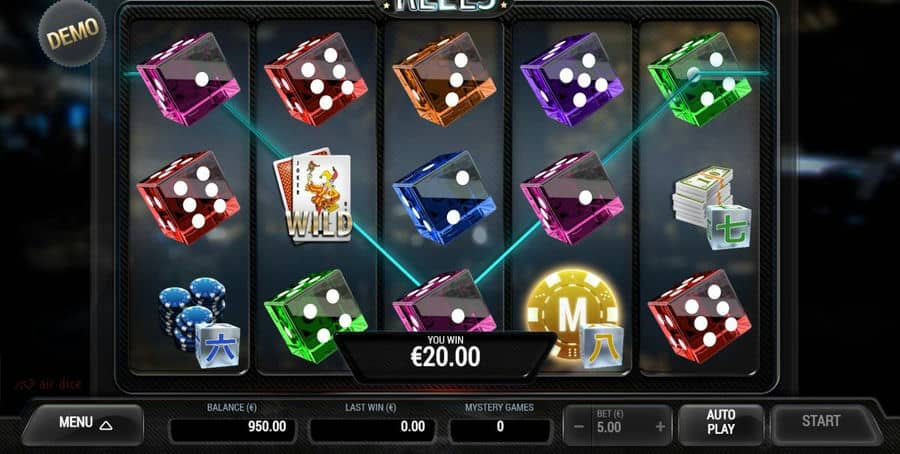This screenshot has width=900, height=454.
Task: Decrease the bet with minus button
Action: [579, 427]
